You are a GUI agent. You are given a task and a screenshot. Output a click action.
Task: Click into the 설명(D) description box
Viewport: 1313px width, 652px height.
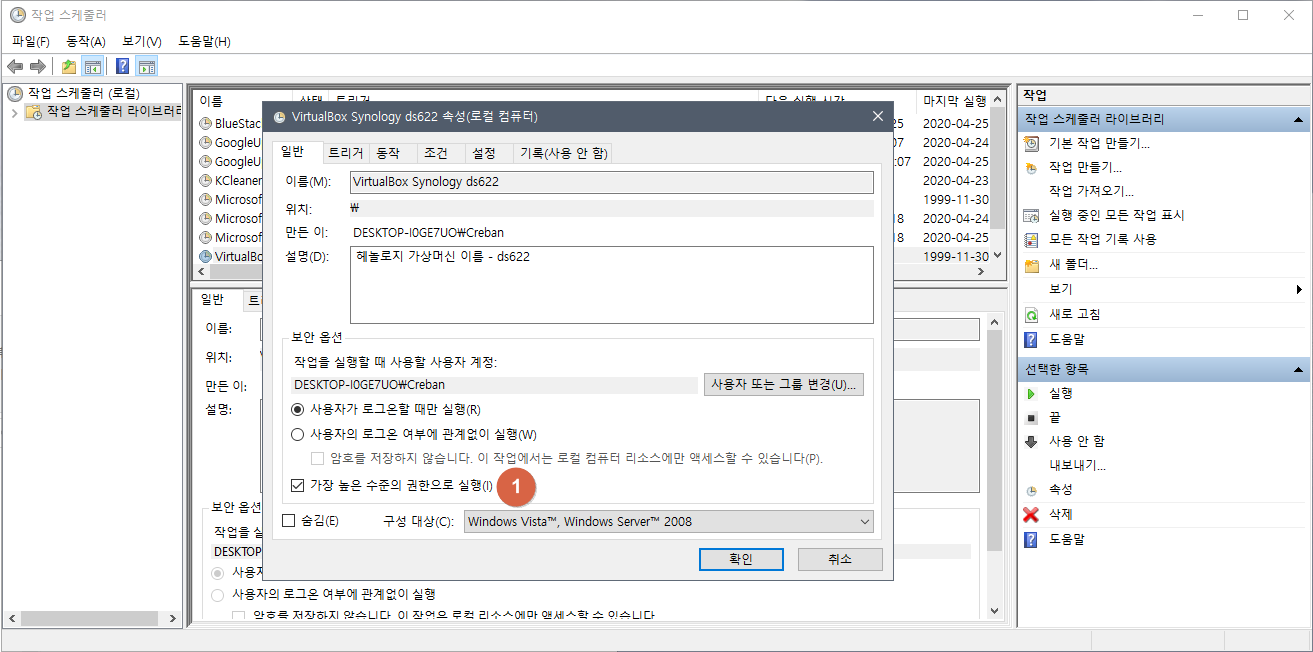[x=612, y=285]
